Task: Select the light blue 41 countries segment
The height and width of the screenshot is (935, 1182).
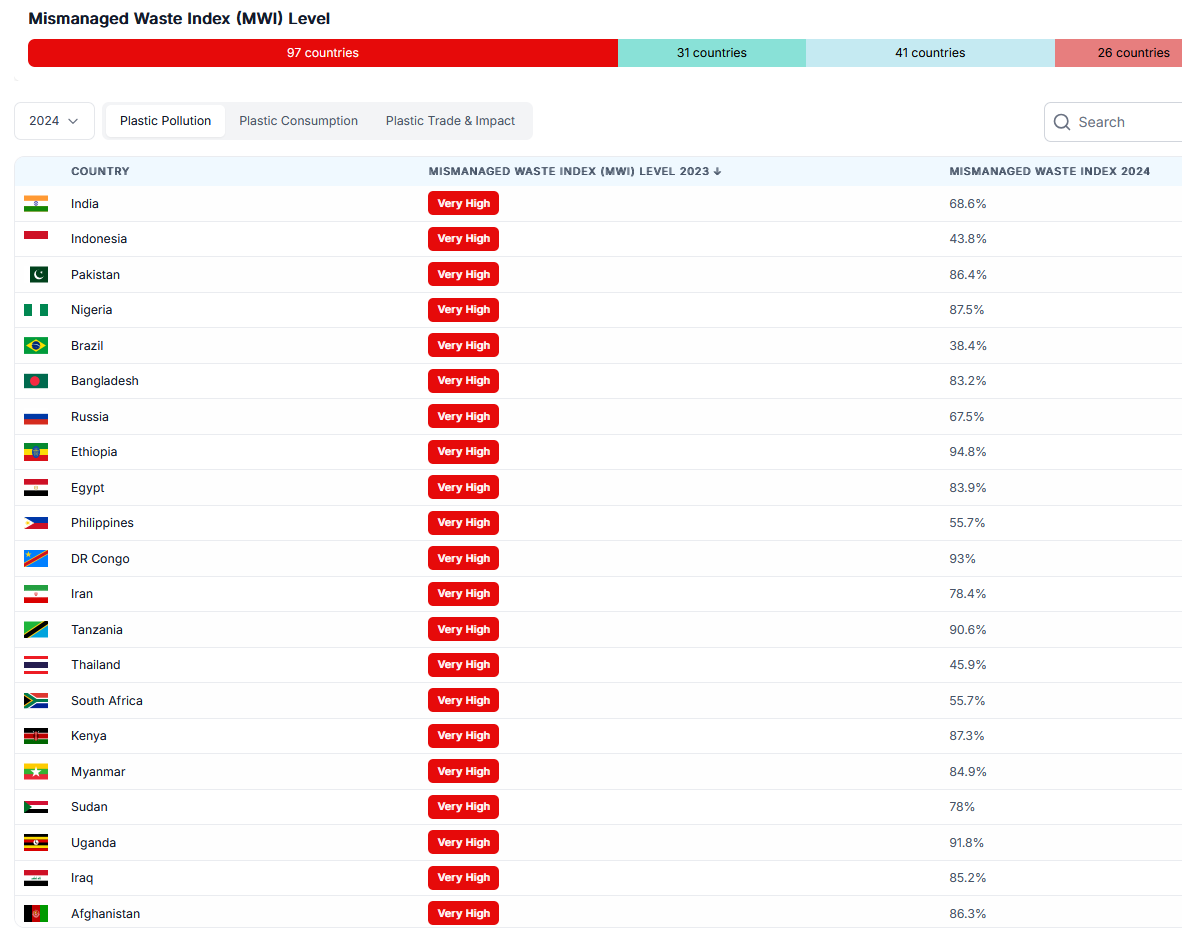Action: tap(930, 53)
